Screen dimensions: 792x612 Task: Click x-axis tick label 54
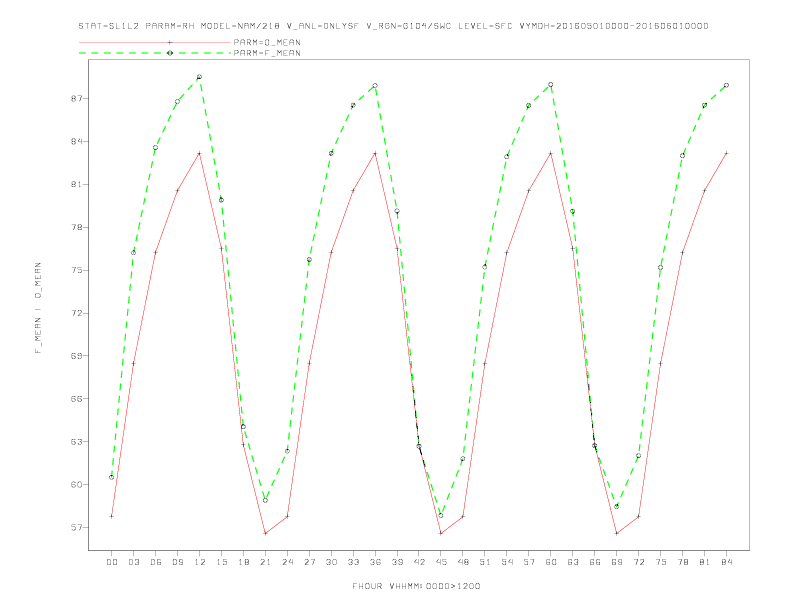click(507, 562)
